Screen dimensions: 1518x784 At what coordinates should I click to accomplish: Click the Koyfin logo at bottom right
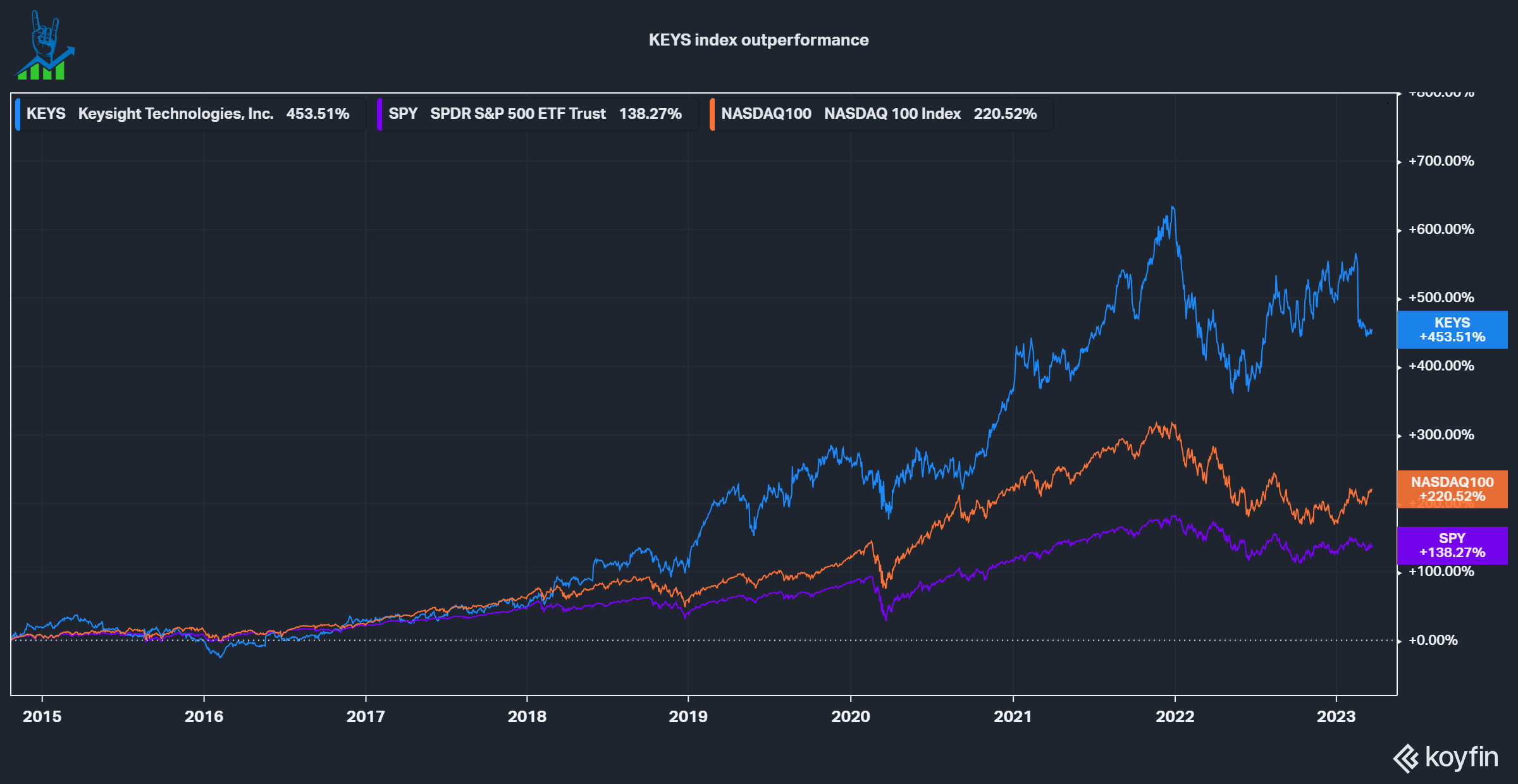pyautogui.click(x=1445, y=757)
